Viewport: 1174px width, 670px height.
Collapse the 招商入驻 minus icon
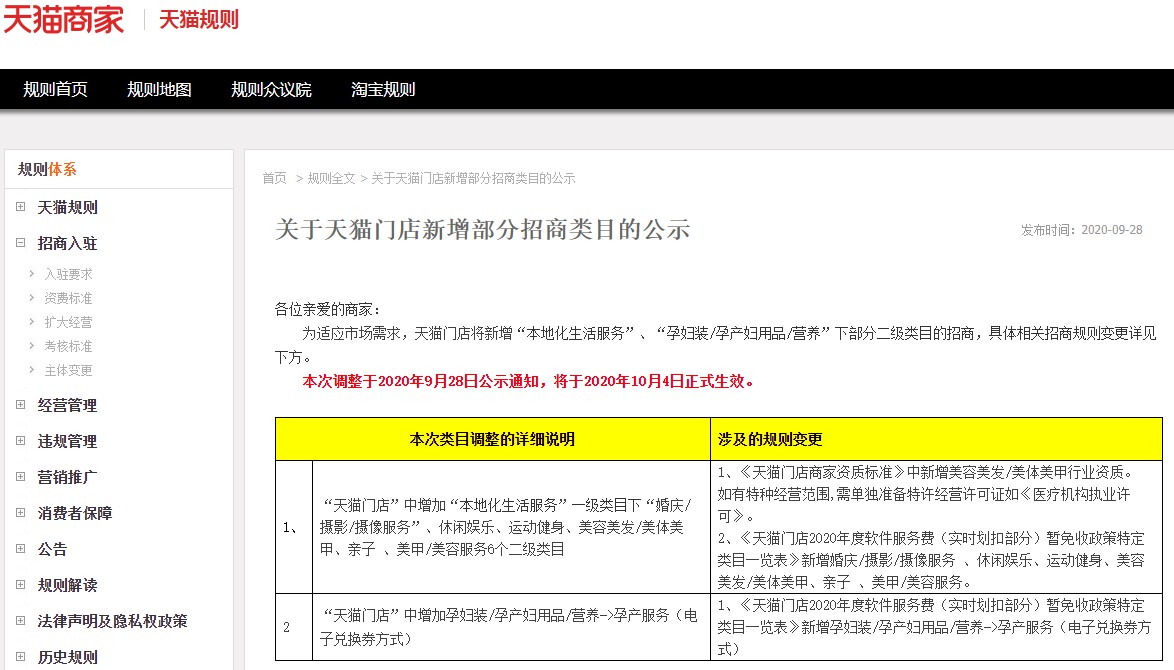[21, 243]
